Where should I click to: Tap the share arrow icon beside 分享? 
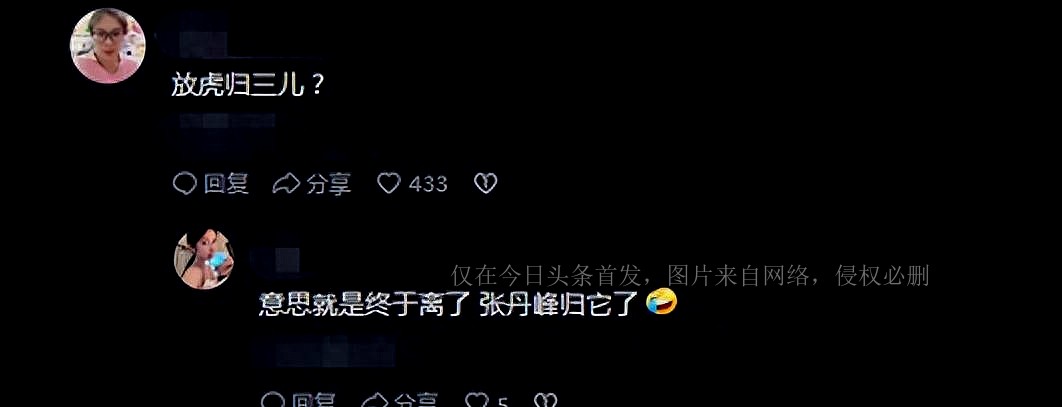click(x=286, y=184)
